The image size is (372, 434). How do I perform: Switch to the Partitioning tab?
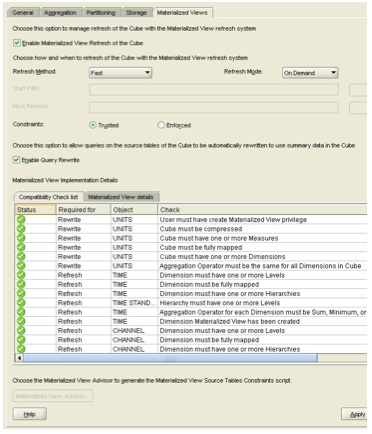[x=101, y=13]
